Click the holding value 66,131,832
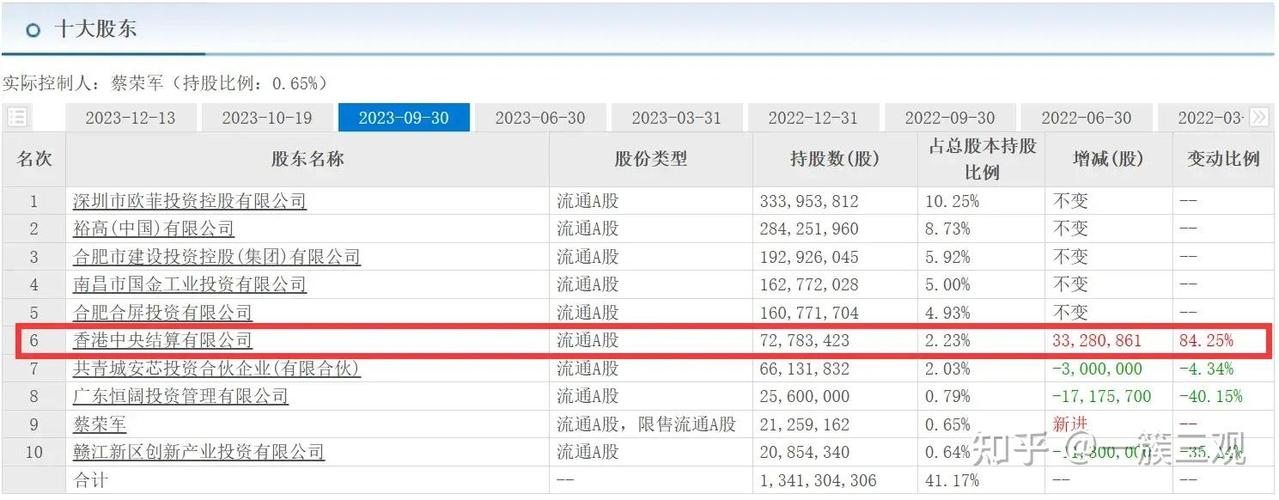 805,369
